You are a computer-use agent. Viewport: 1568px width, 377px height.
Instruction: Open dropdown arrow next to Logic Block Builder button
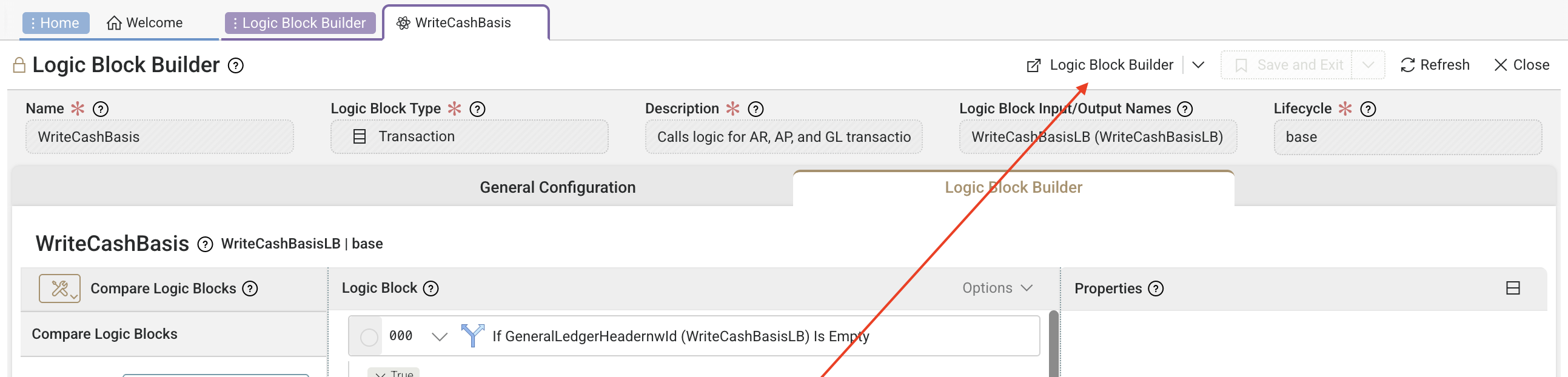pyautogui.click(x=1198, y=65)
